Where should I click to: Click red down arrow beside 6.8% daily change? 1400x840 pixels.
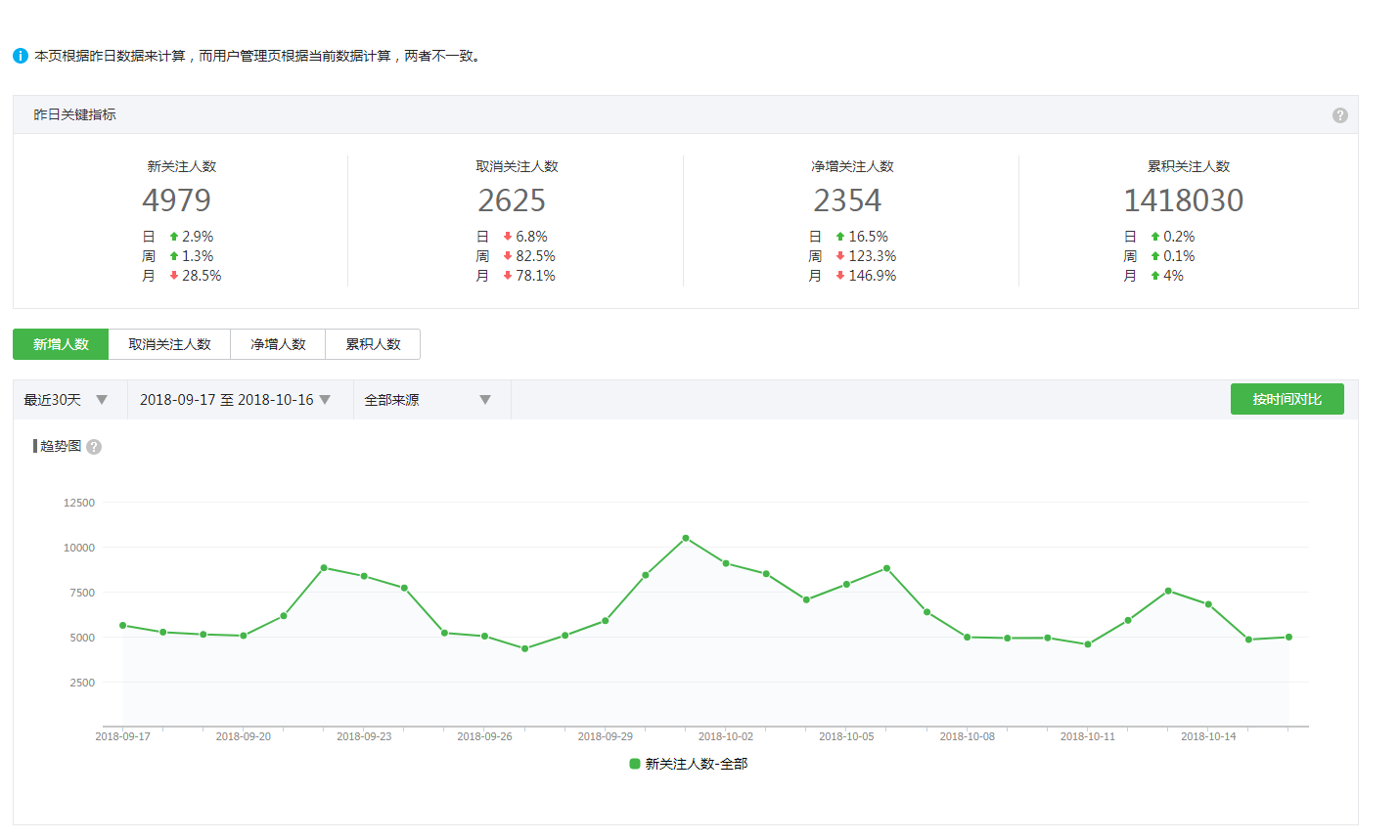(508, 237)
